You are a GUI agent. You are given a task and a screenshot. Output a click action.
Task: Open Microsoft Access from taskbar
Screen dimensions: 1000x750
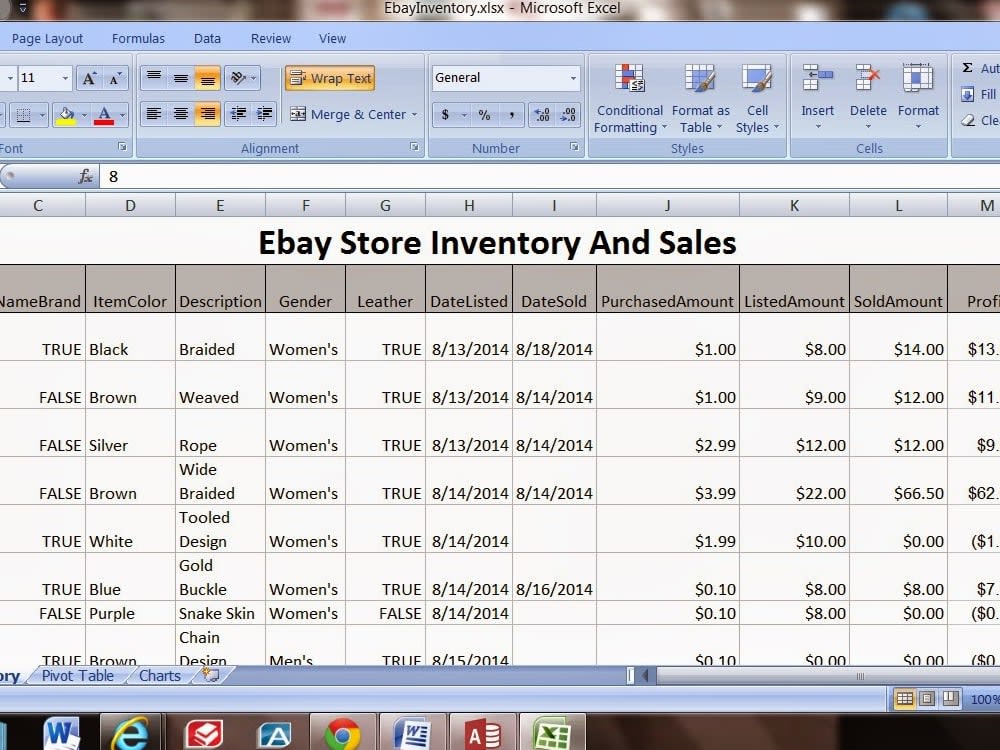483,734
